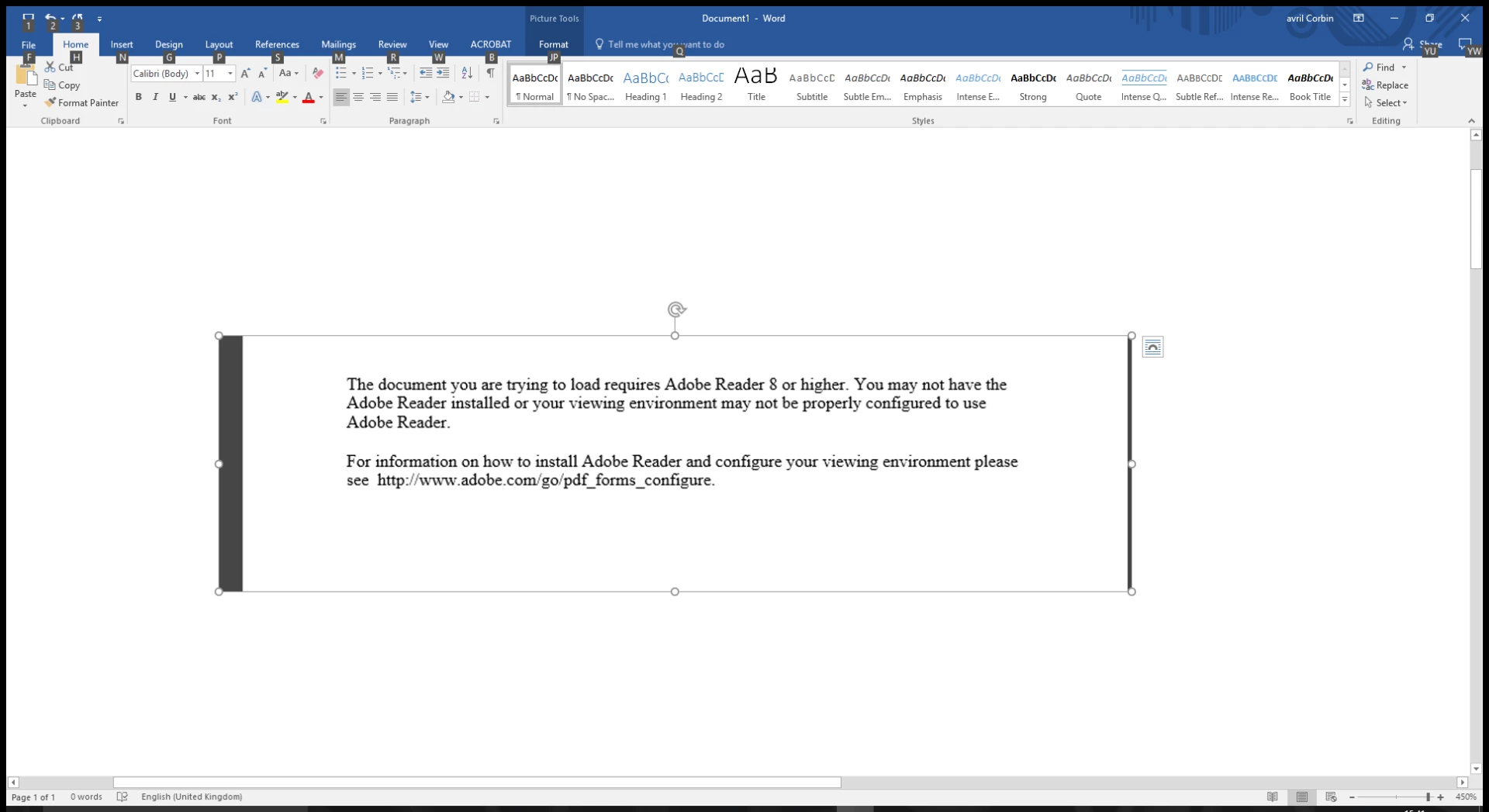The width and height of the screenshot is (1489, 812).
Task: Decrease paragraph indent
Action: click(426, 73)
